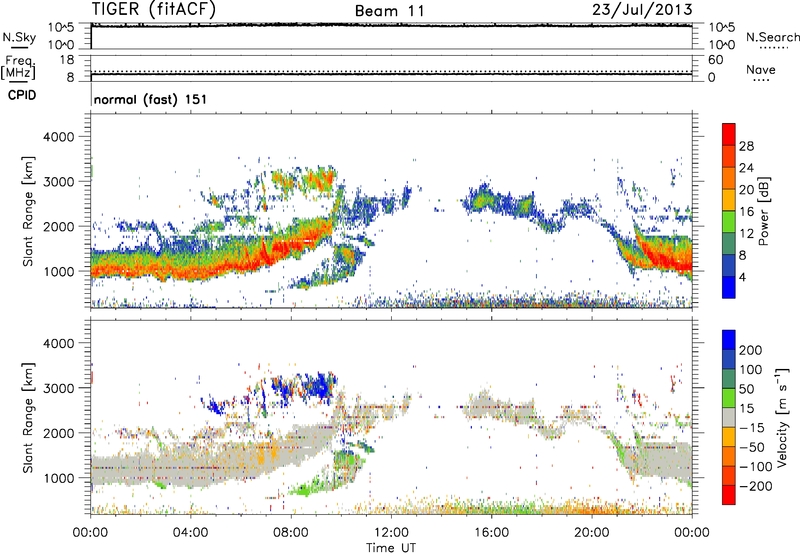This screenshot has width=800, height=554.
Task: Click the '2000' range tick in the power panel
Action: (59, 226)
